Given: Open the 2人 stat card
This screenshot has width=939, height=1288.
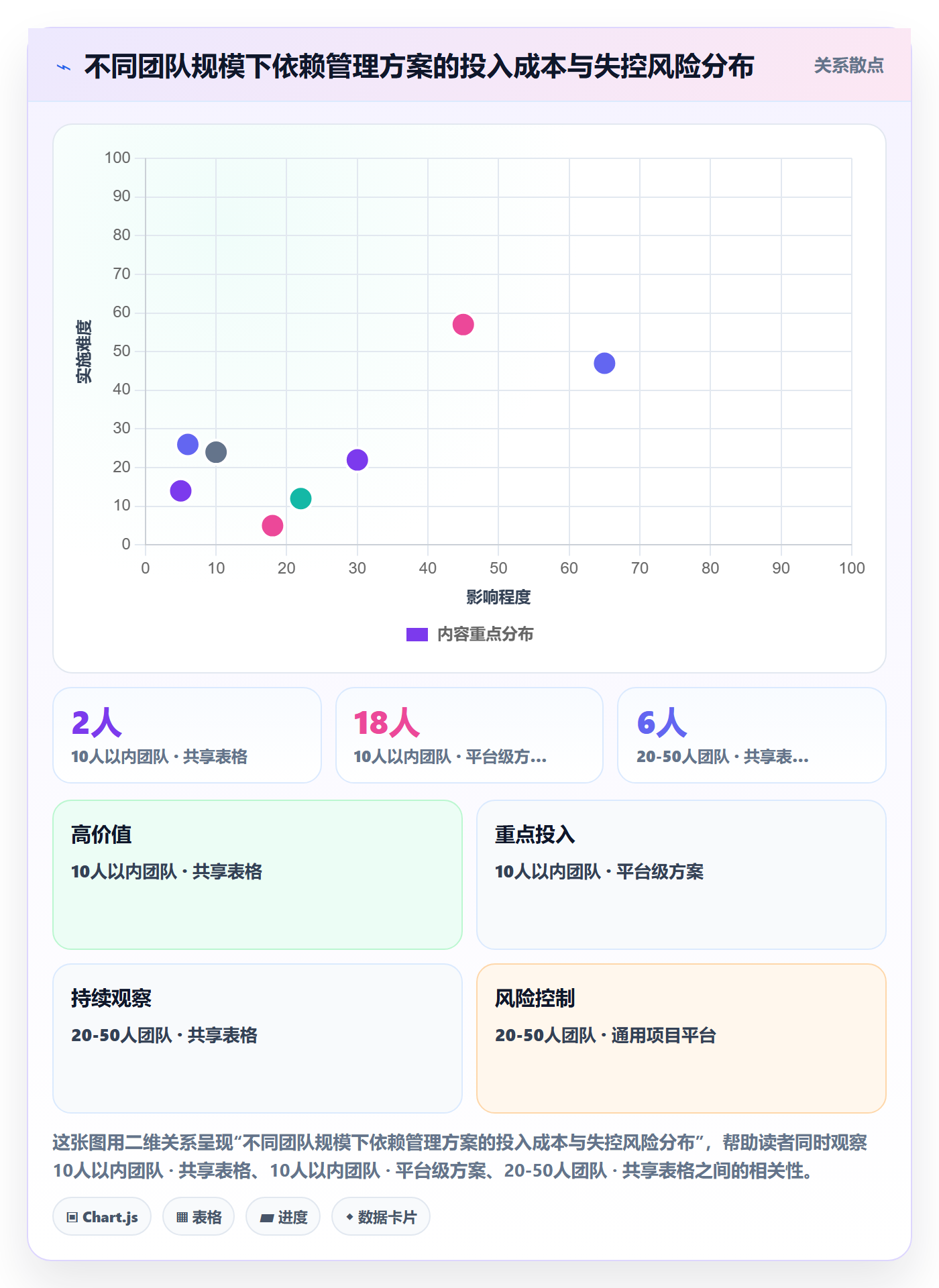Looking at the screenshot, I should click(187, 735).
